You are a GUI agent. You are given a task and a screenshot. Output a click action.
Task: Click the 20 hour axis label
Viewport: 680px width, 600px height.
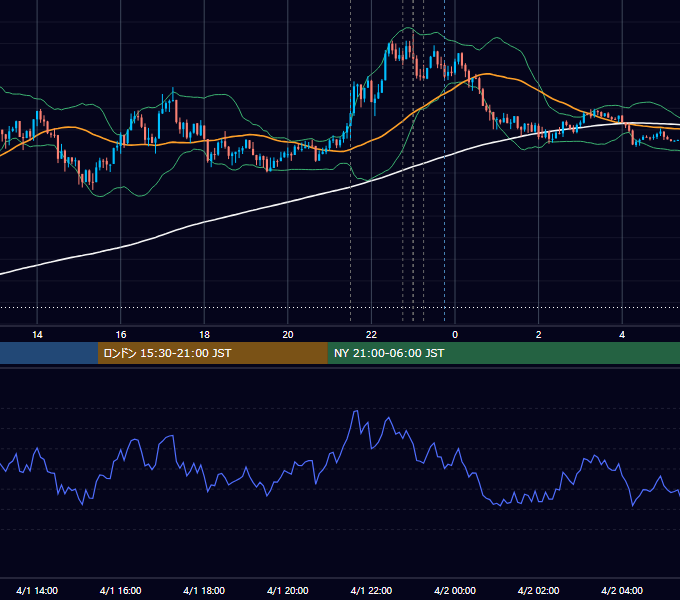tap(288, 335)
